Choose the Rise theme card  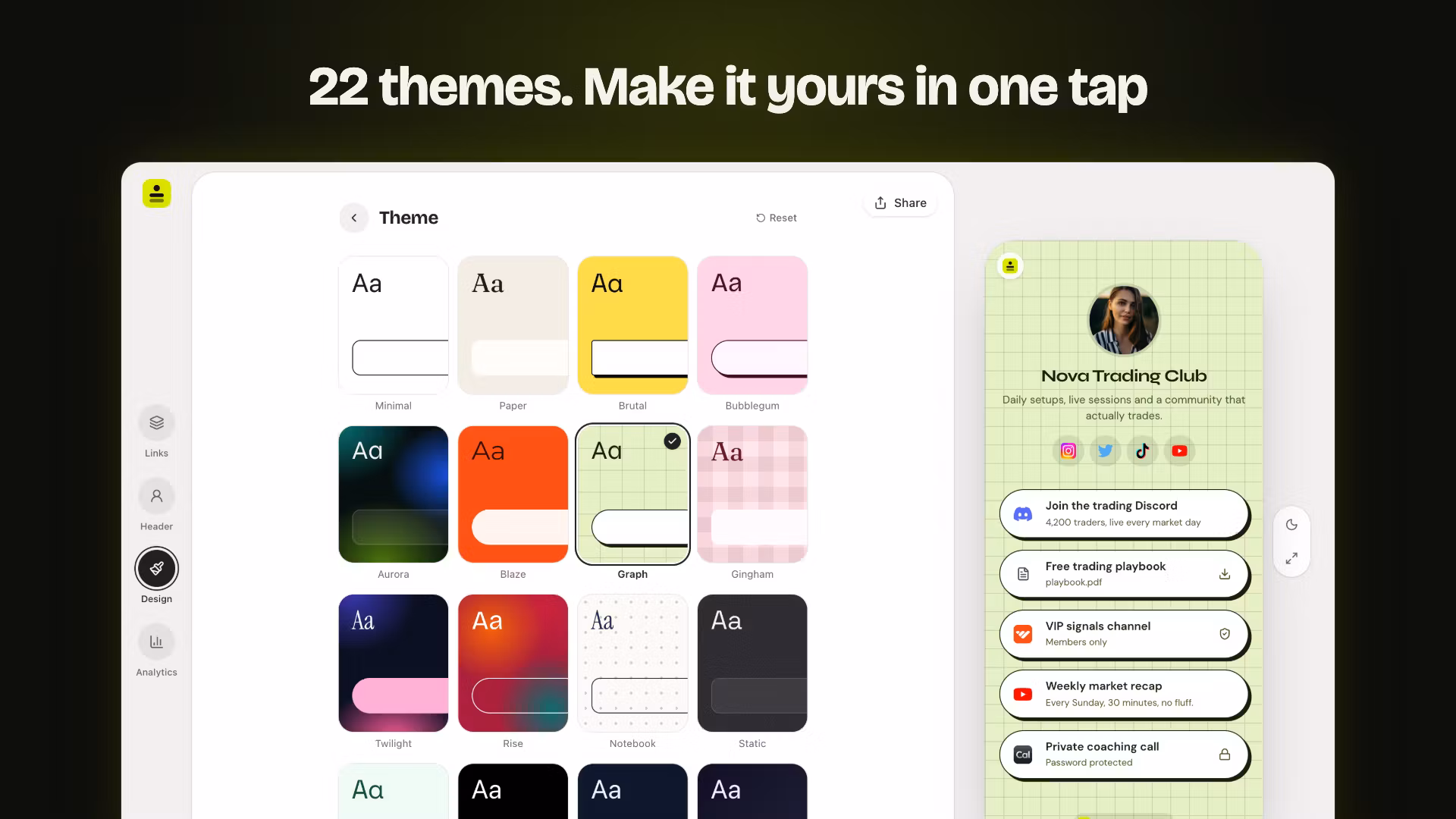click(x=513, y=664)
